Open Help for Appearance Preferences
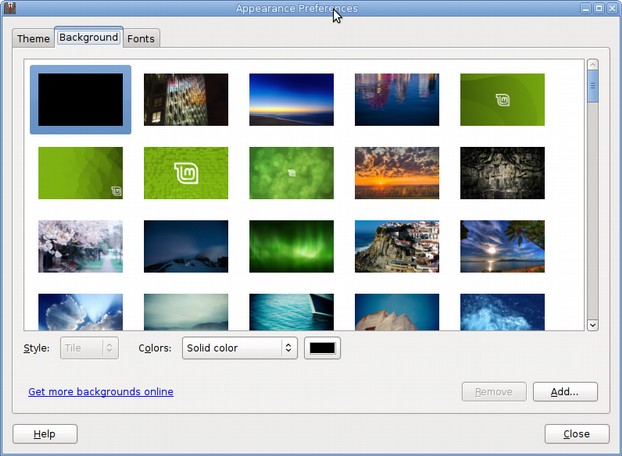The height and width of the screenshot is (456, 622). pyautogui.click(x=45, y=434)
